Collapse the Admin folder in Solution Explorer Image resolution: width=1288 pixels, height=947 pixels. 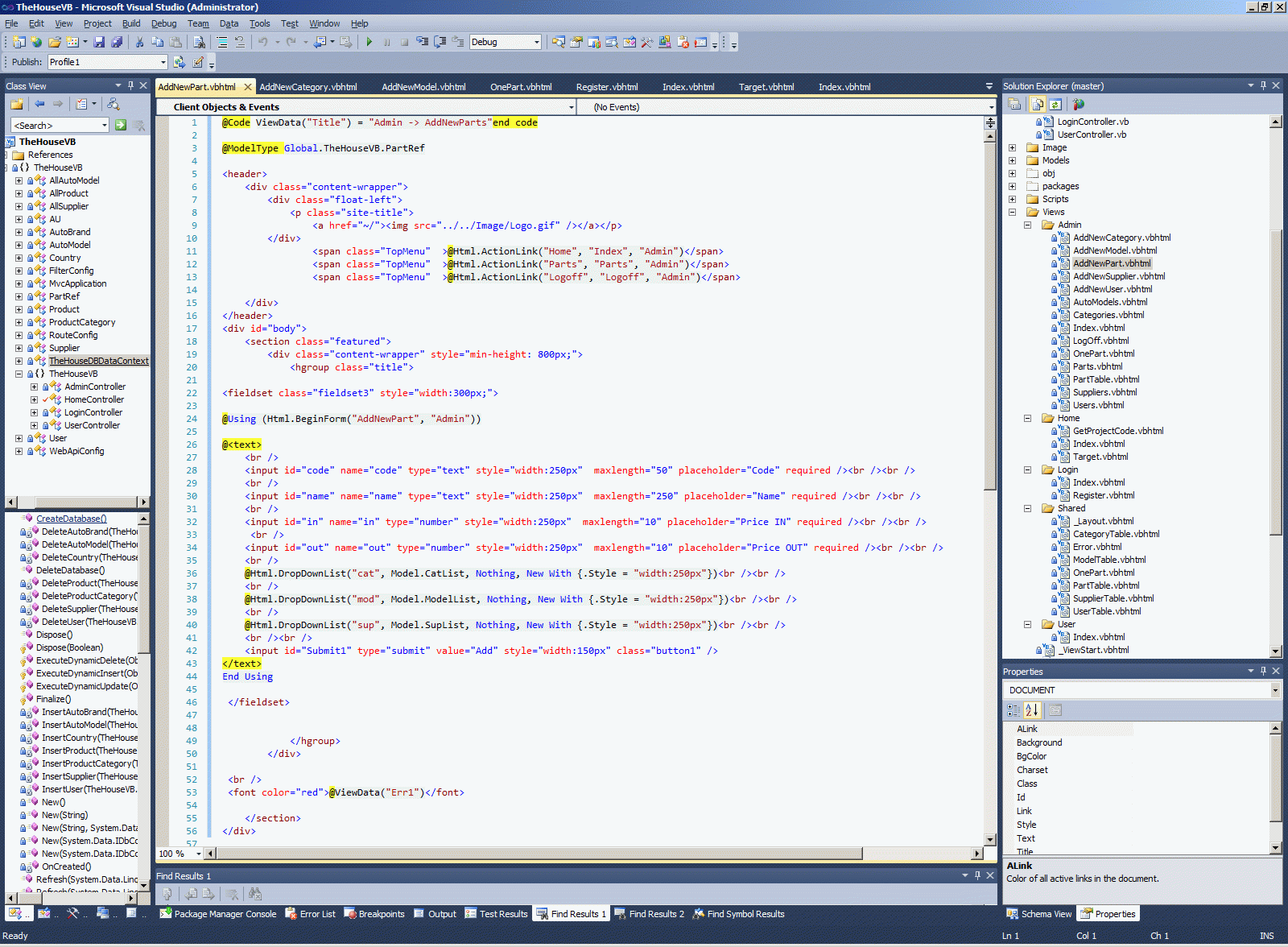pos(1027,225)
